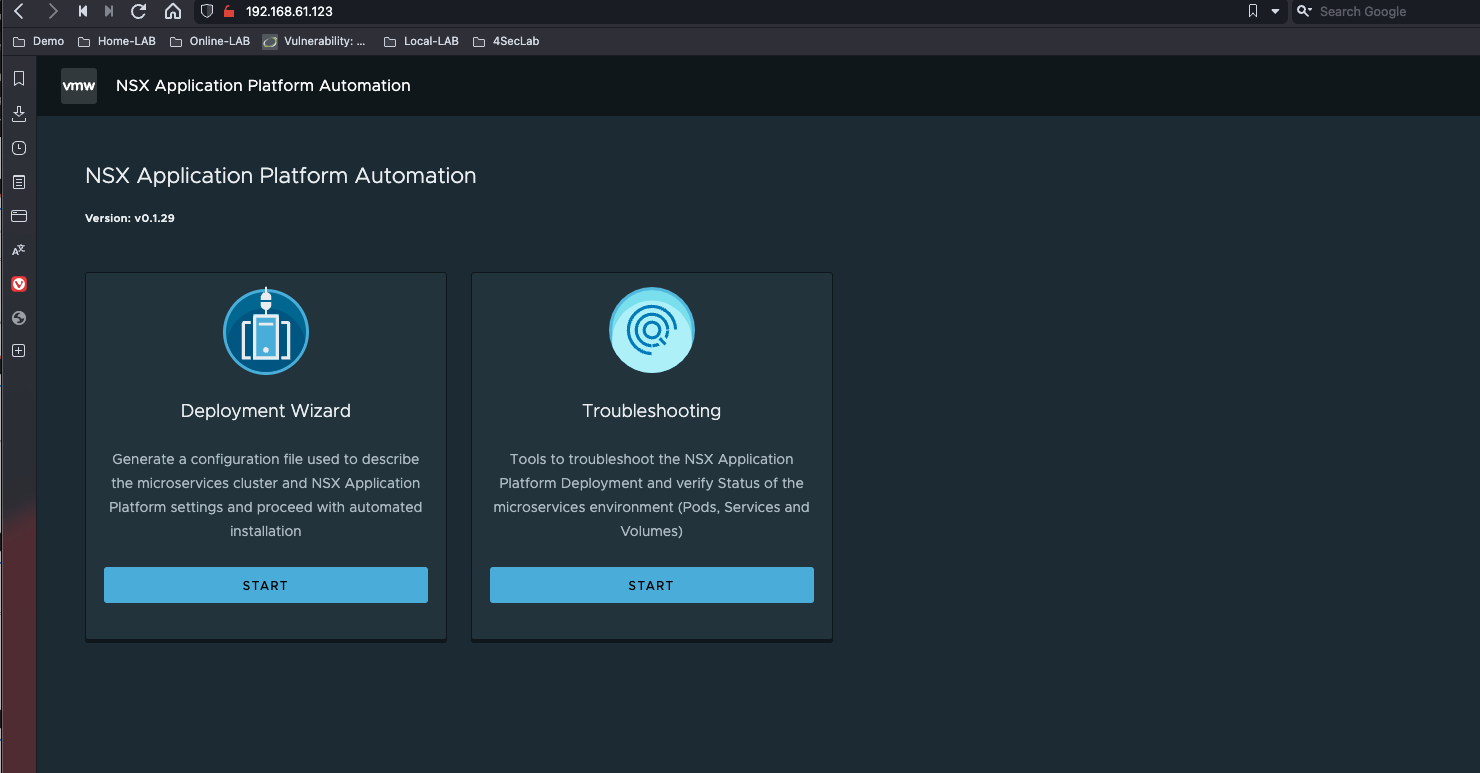Open the Translate panel in the sidebar
This screenshot has width=1480, height=773.
click(18, 250)
